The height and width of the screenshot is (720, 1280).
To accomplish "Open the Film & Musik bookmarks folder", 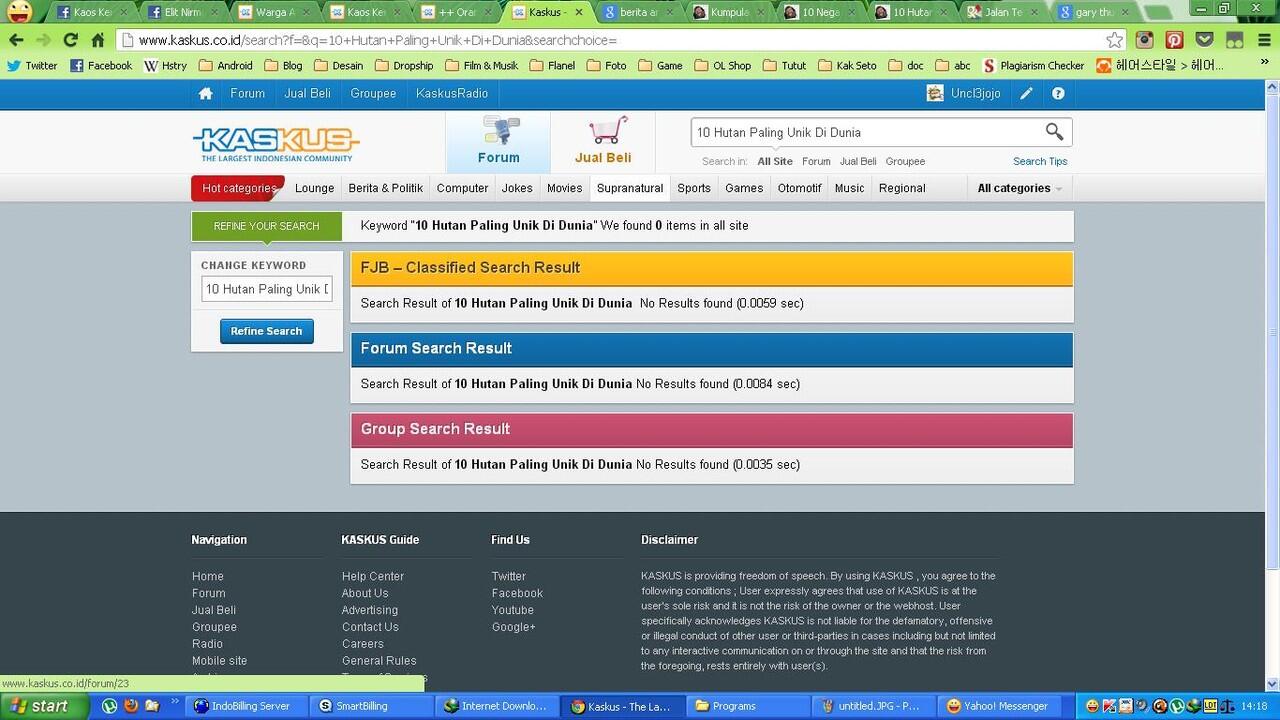I will (481, 65).
